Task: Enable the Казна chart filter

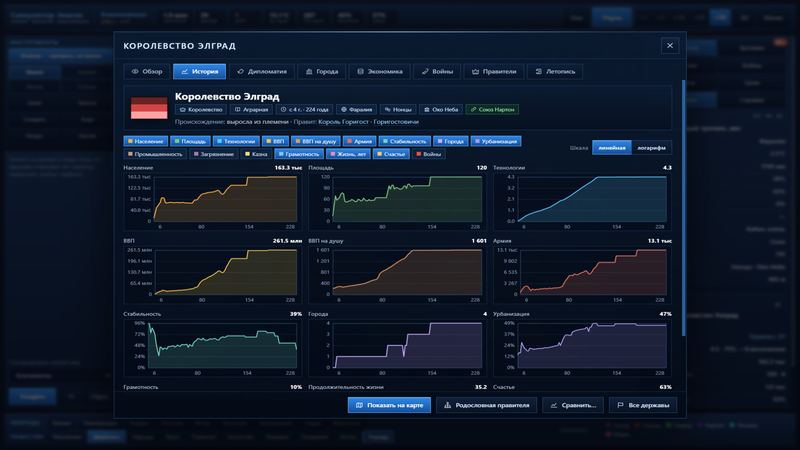Action: click(x=256, y=154)
